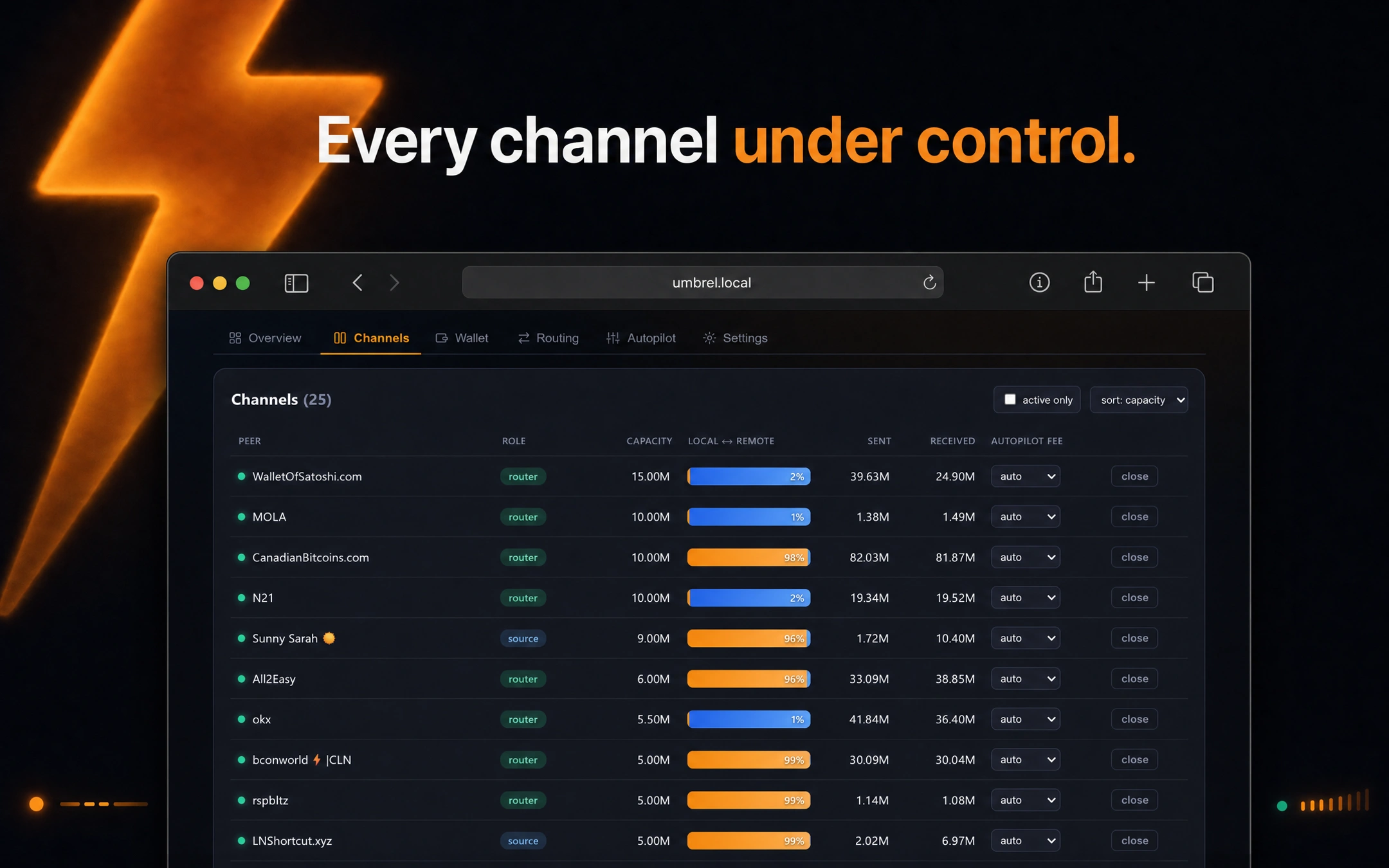Screen dimensions: 1389x868
Task: Open a new tab with plus icon
Action: tap(1146, 282)
